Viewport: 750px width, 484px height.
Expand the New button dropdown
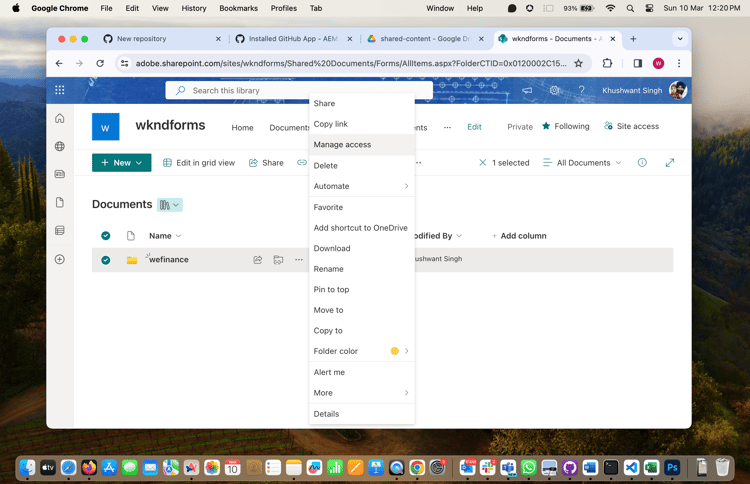coord(139,163)
